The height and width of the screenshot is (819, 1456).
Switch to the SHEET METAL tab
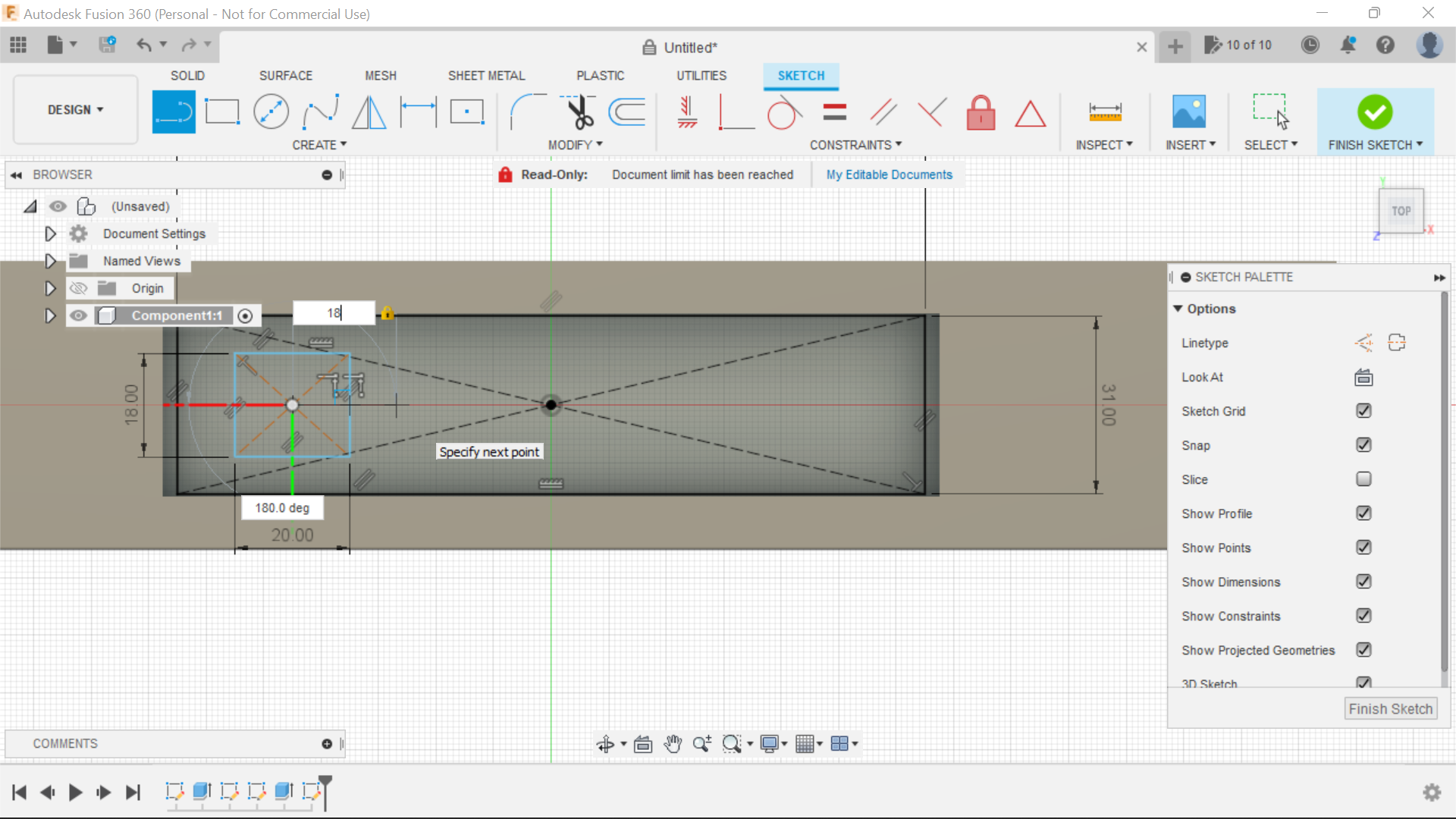(486, 75)
